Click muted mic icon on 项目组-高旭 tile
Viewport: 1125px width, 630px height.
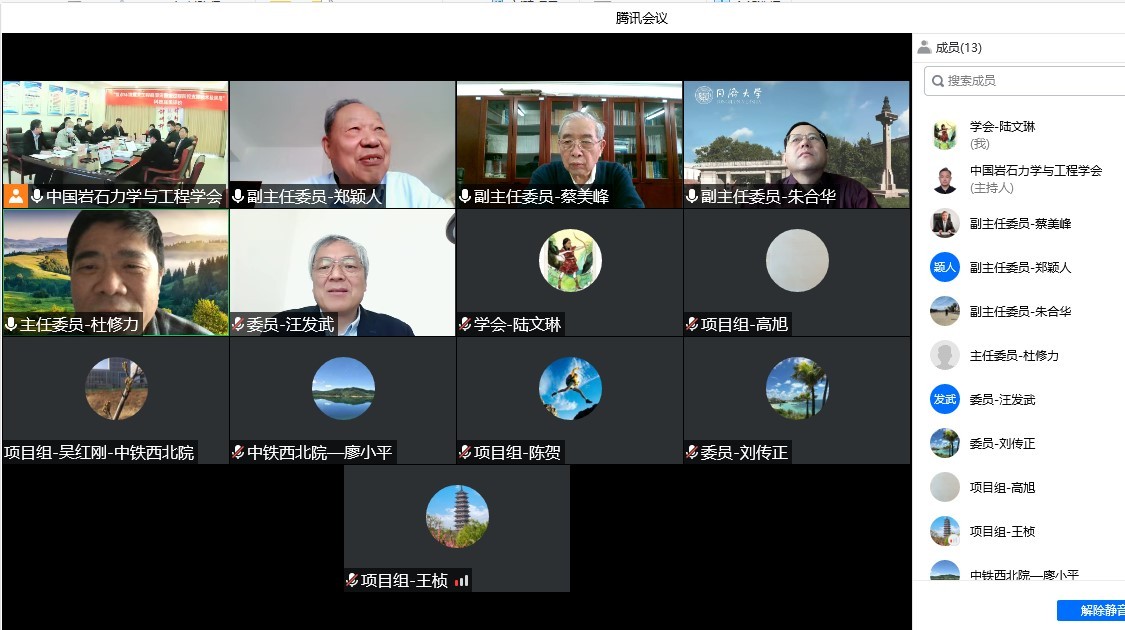click(x=692, y=324)
